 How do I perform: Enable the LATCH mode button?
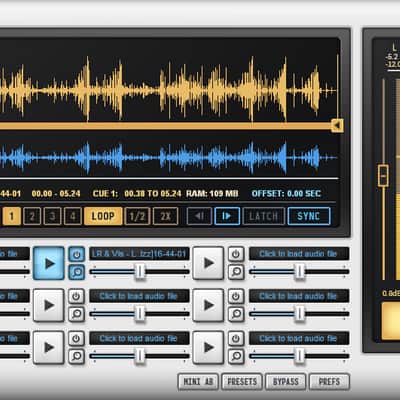(264, 216)
